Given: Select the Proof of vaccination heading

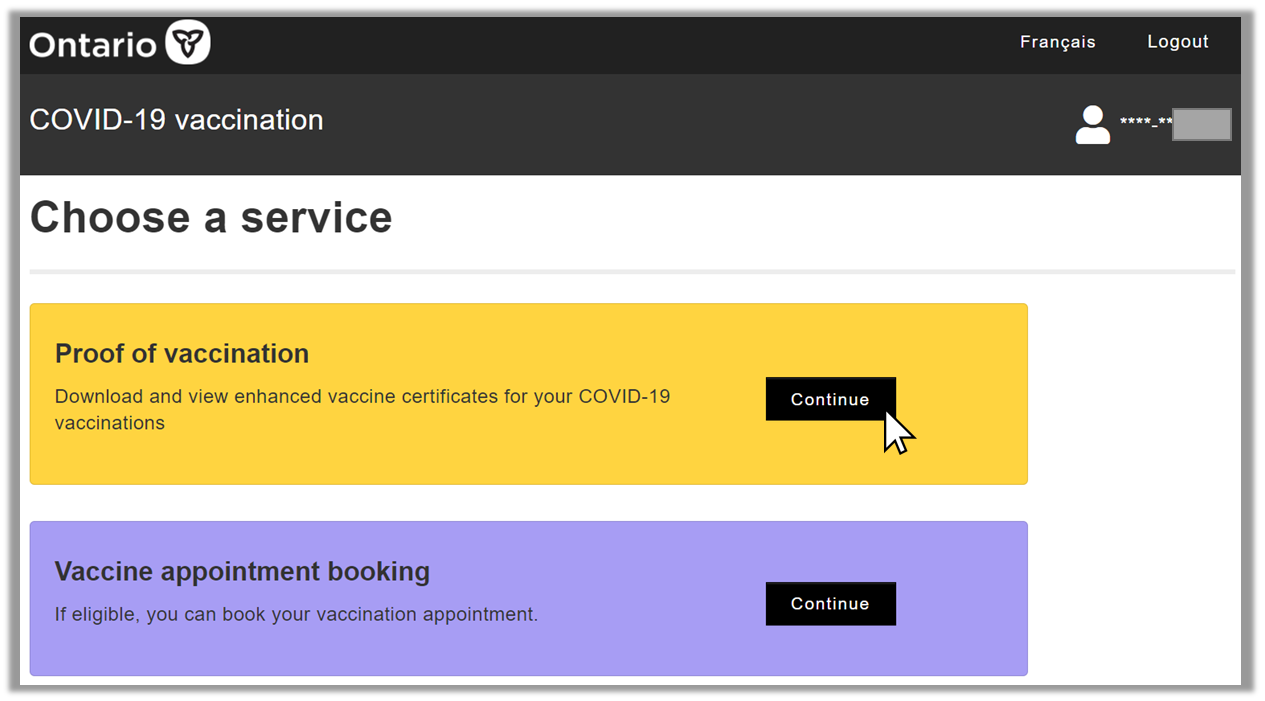Looking at the screenshot, I should point(182,354).
